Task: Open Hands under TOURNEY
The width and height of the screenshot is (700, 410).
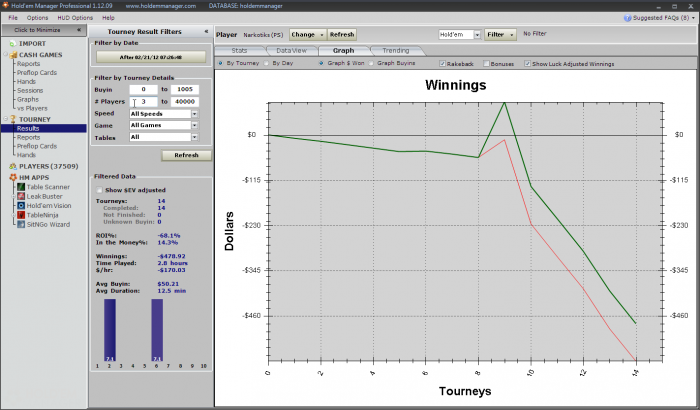Action: 26,155
